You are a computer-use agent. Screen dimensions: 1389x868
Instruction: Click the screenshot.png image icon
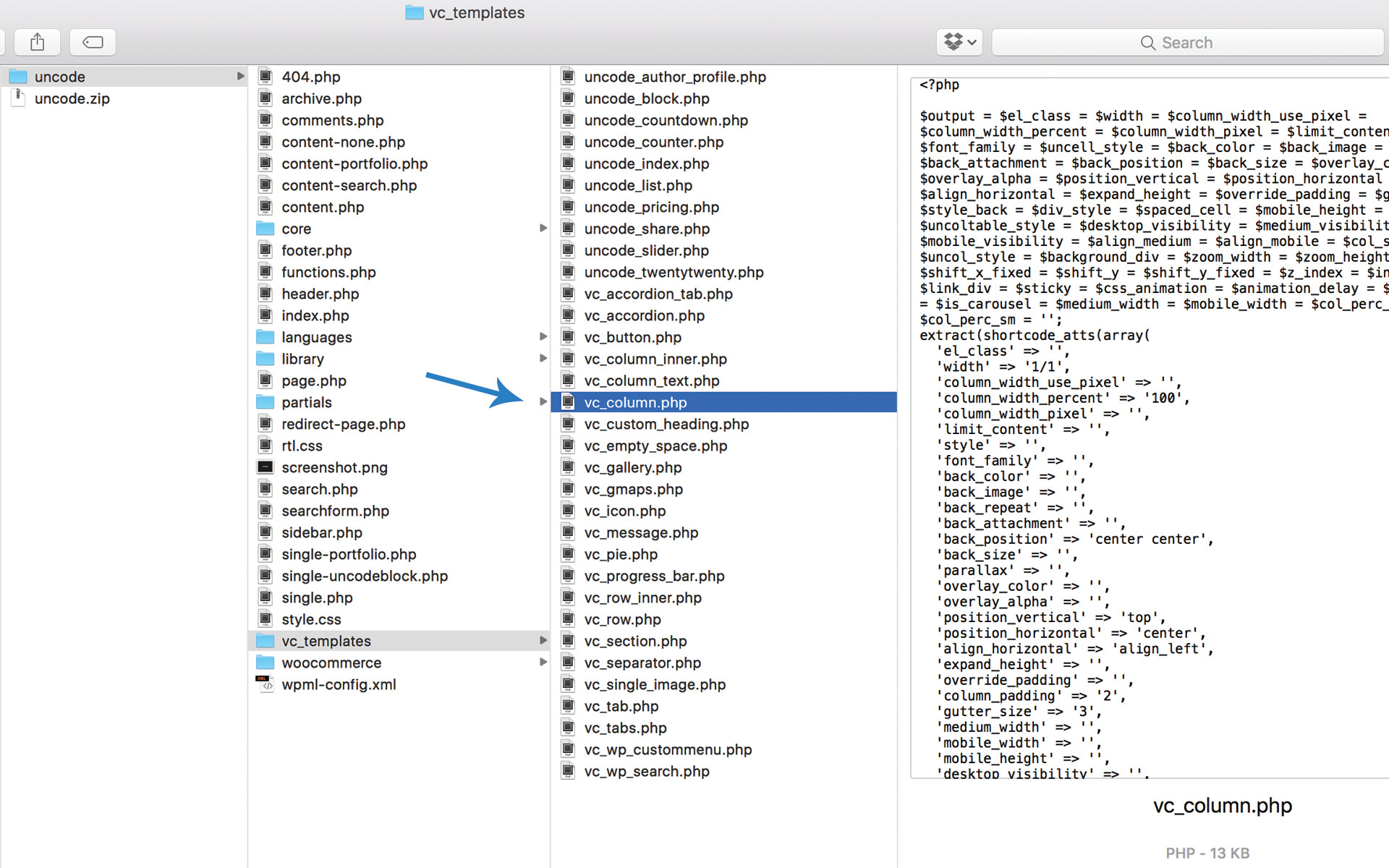(266, 467)
